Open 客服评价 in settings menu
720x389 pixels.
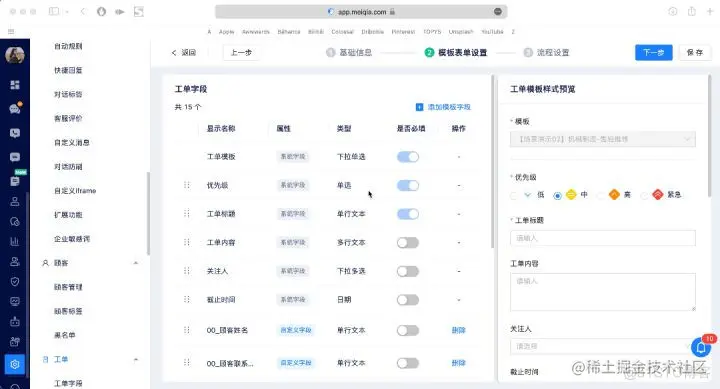[68, 118]
